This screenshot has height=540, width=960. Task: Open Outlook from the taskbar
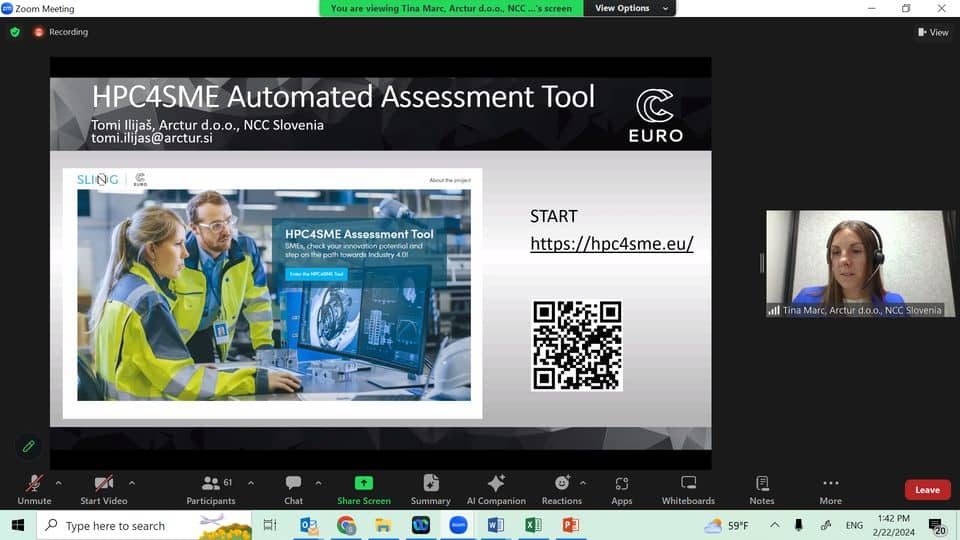309,525
